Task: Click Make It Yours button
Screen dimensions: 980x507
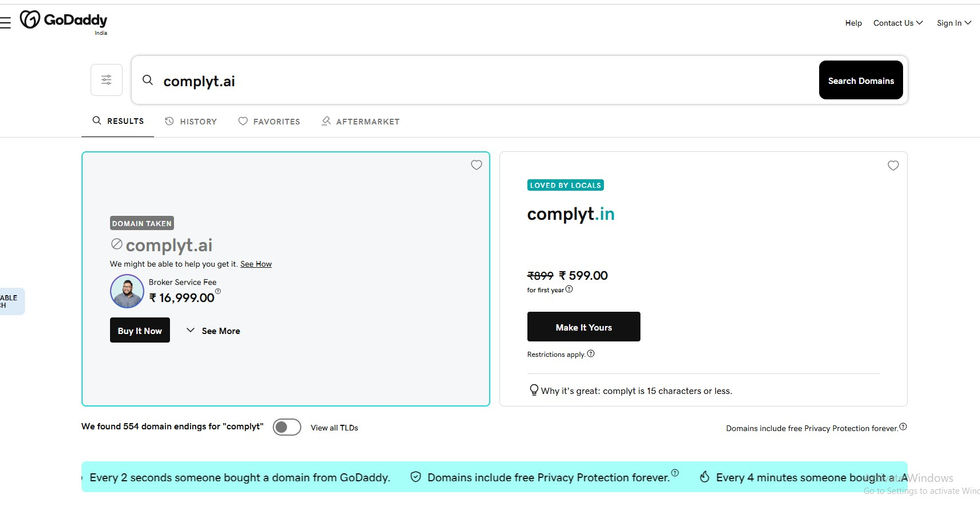Action: (584, 327)
